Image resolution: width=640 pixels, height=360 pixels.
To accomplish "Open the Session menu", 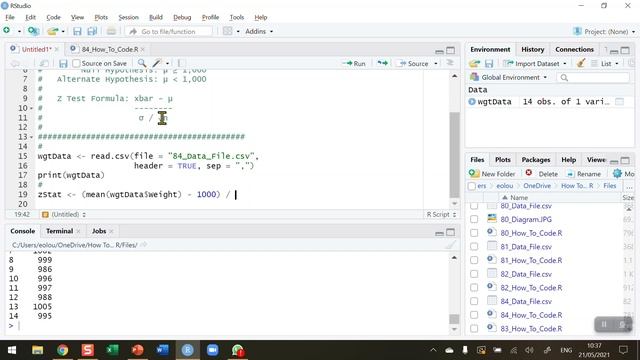I will pos(129,17).
